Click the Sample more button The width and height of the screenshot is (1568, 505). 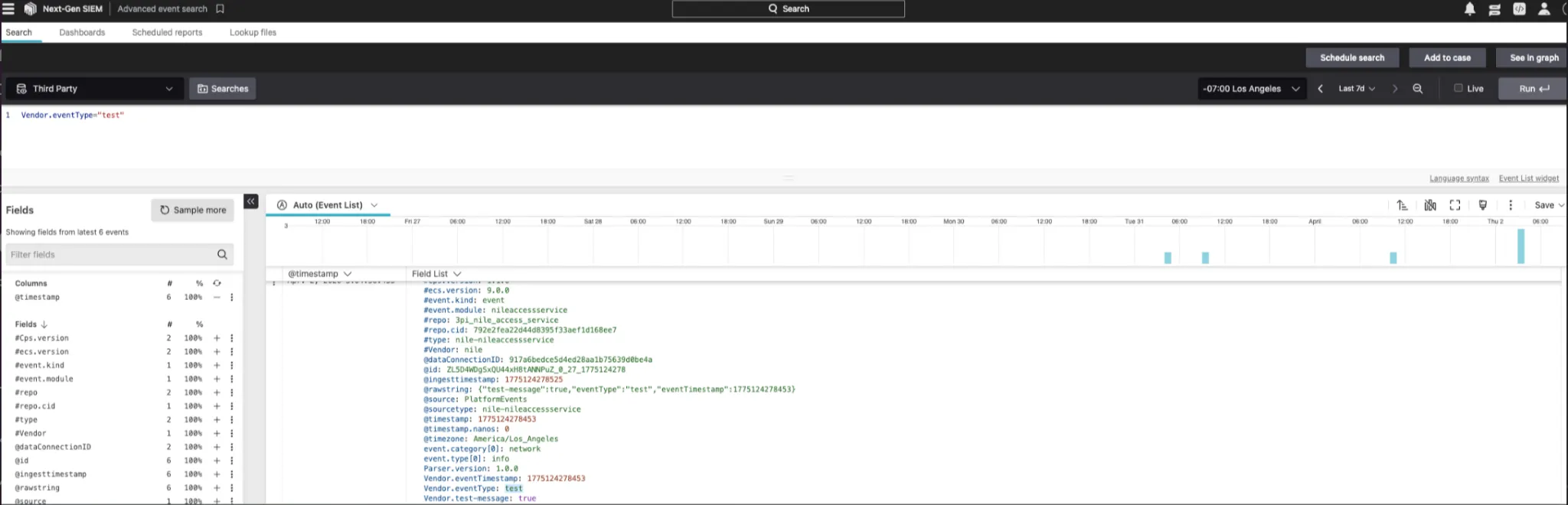tap(192, 210)
